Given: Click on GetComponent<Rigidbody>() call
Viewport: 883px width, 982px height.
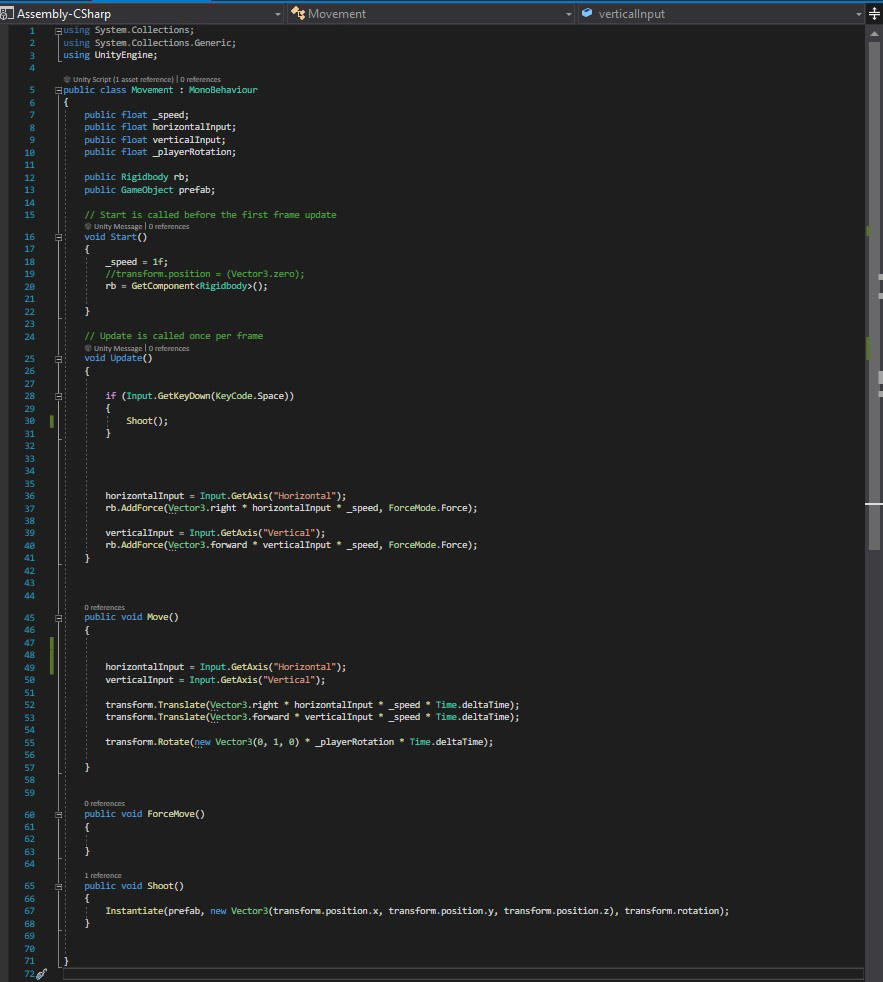Looking at the screenshot, I should pyautogui.click(x=197, y=286).
